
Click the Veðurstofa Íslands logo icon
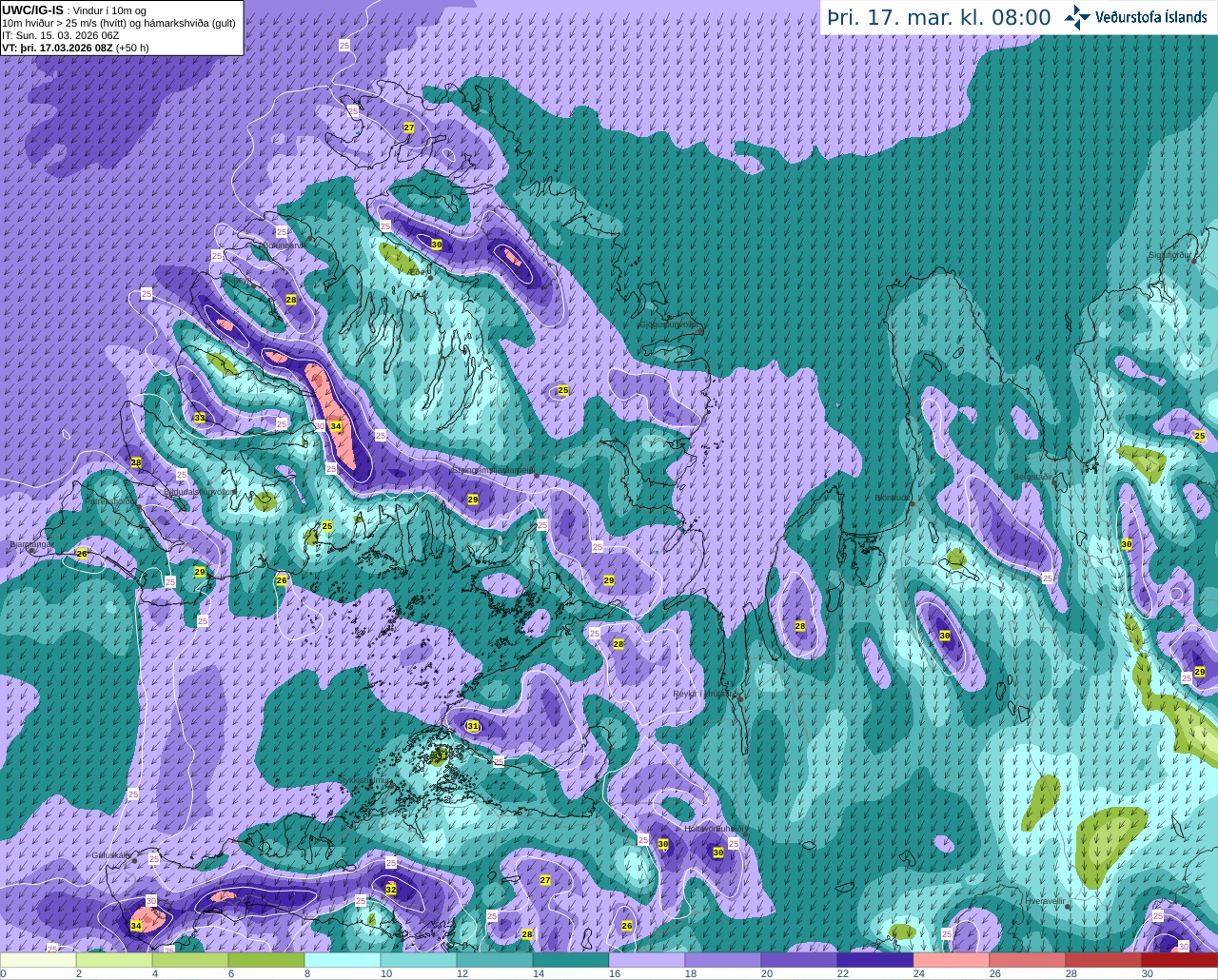pyautogui.click(x=1078, y=17)
